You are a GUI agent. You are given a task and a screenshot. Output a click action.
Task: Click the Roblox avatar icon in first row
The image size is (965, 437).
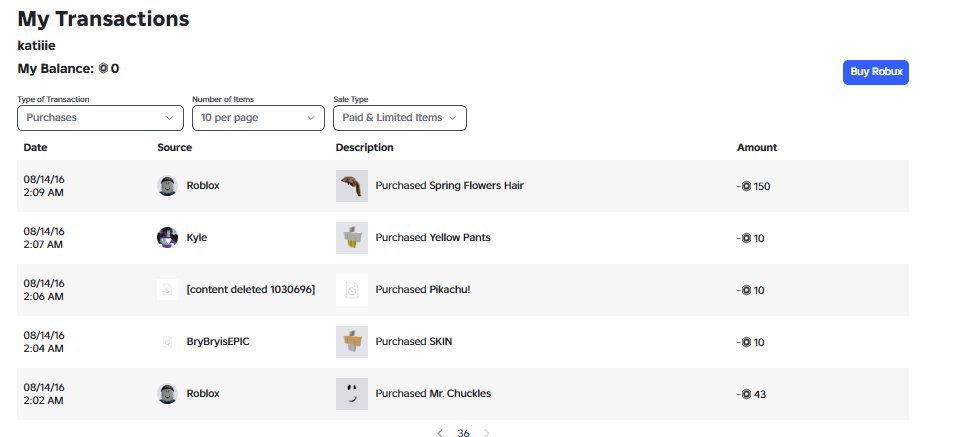[167, 186]
